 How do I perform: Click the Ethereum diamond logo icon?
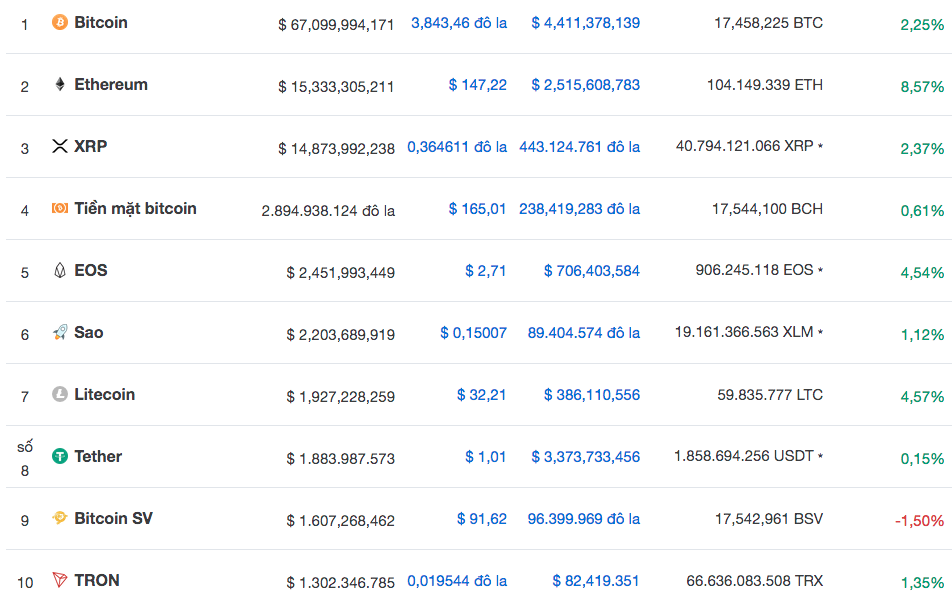pyautogui.click(x=60, y=84)
